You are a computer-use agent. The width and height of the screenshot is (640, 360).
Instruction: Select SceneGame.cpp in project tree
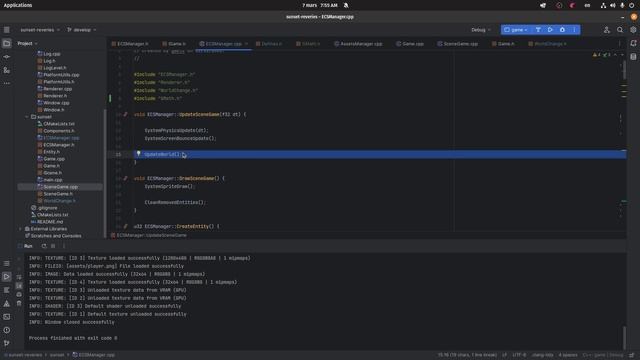60,187
